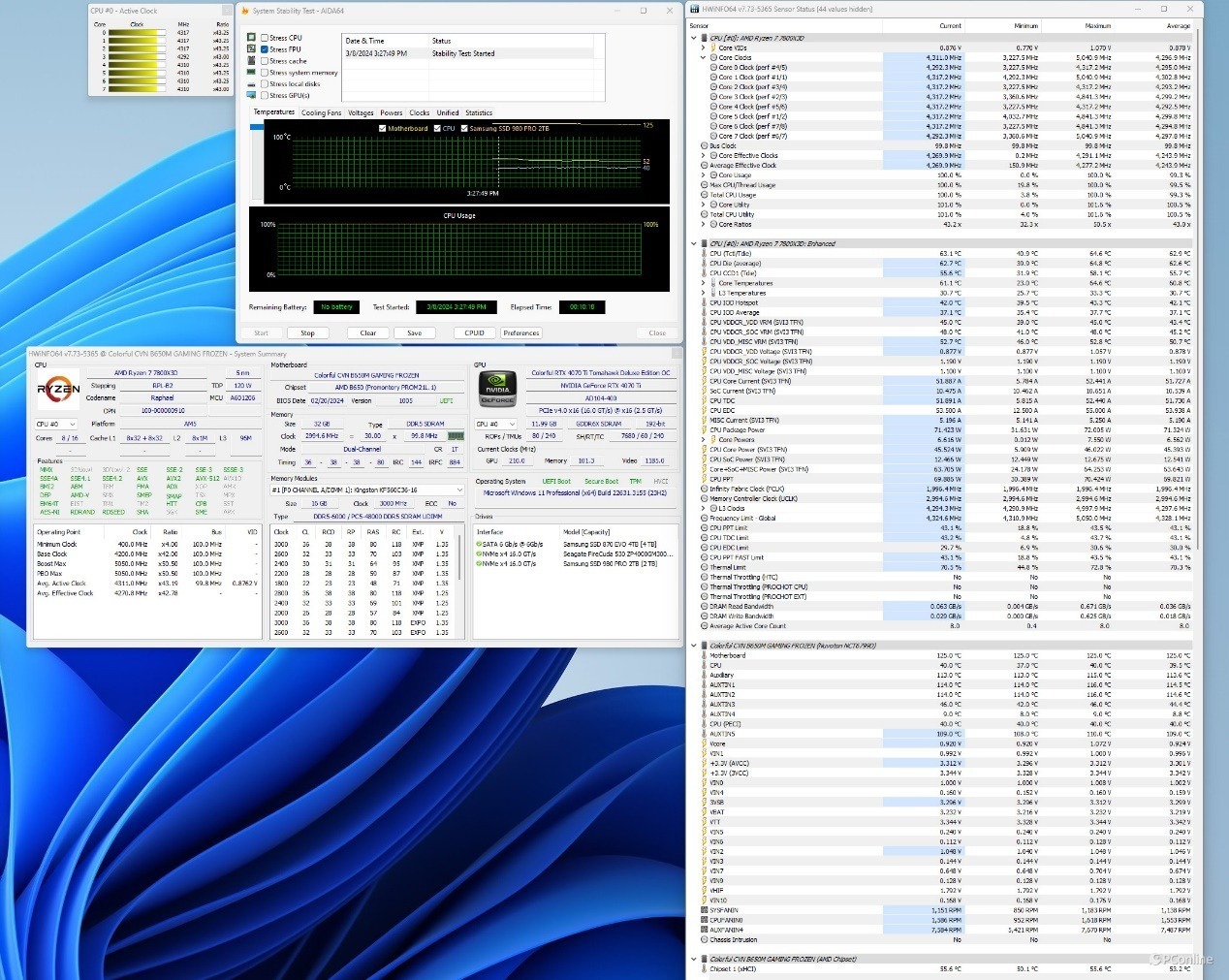Click the CPU (Tctl/Tdie) thermometer icon
The height and width of the screenshot is (980, 1229).
[x=704, y=254]
